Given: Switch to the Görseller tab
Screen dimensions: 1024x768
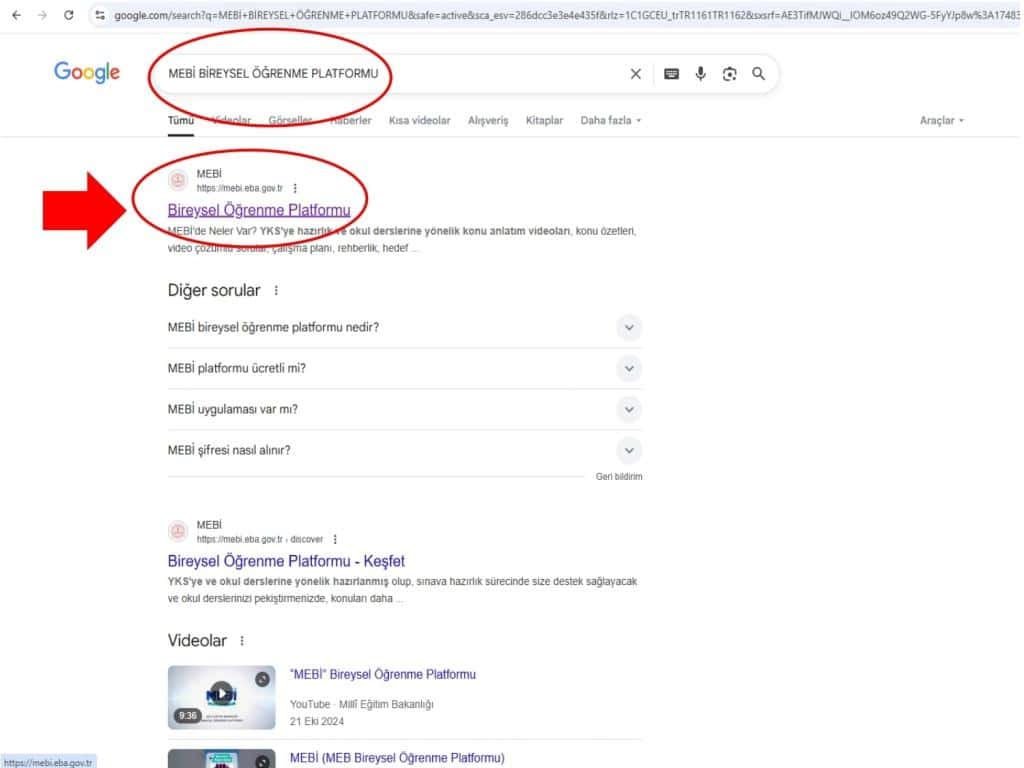Looking at the screenshot, I should [291, 120].
